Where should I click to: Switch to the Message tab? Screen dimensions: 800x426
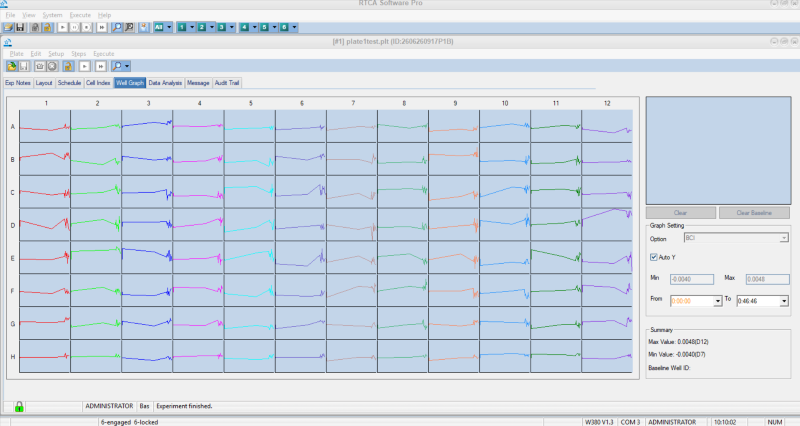[198, 83]
